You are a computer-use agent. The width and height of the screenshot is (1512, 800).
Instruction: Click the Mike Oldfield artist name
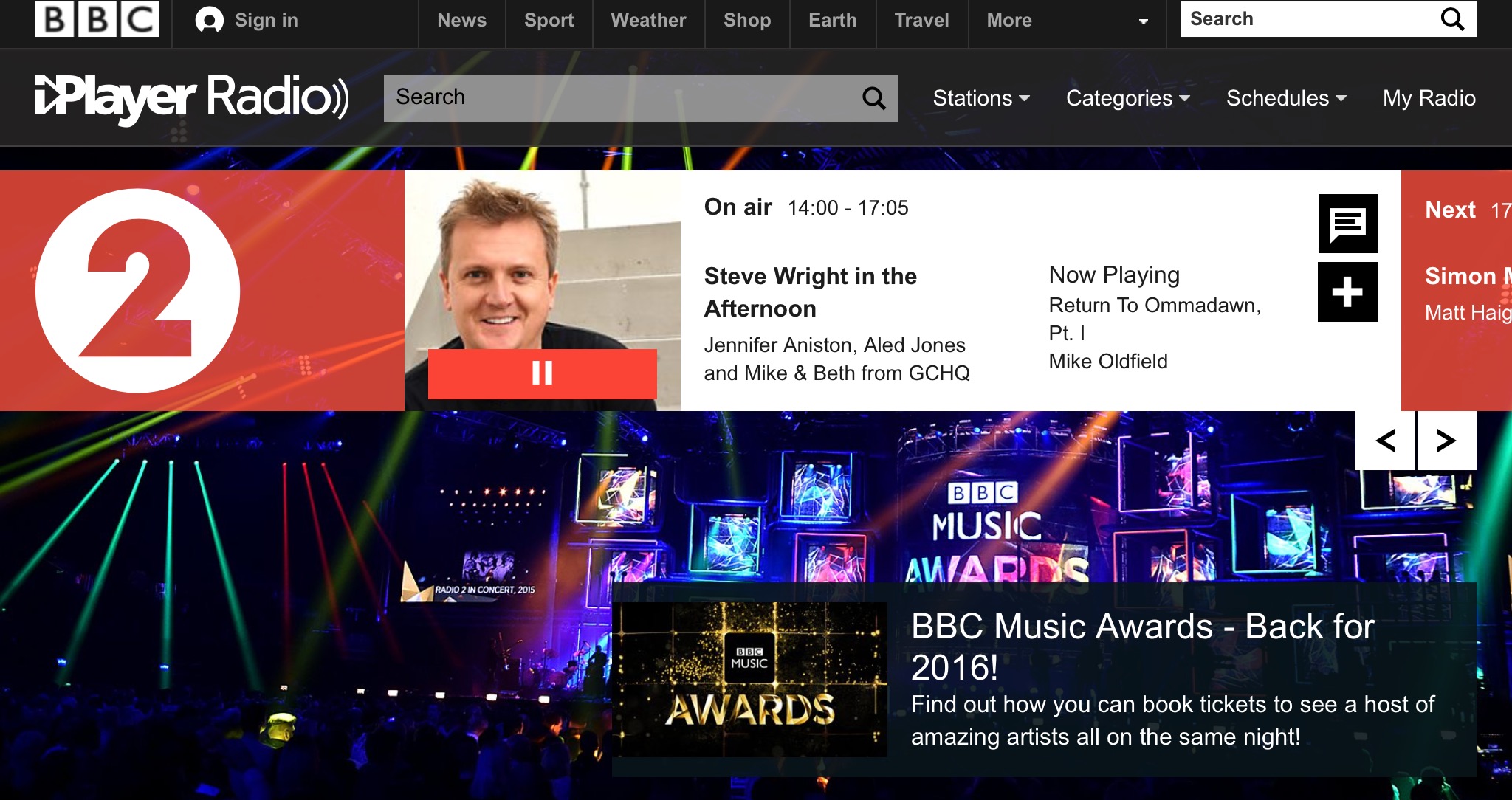click(x=1108, y=362)
